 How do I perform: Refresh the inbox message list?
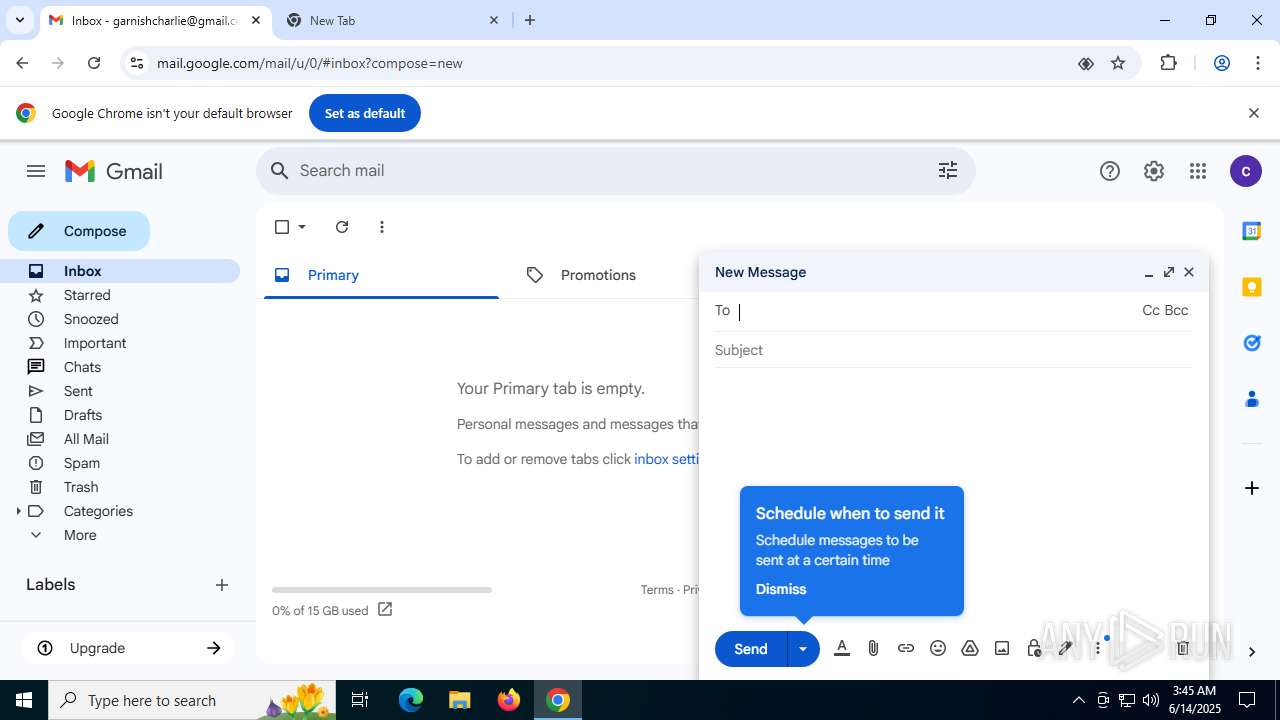[x=342, y=227]
